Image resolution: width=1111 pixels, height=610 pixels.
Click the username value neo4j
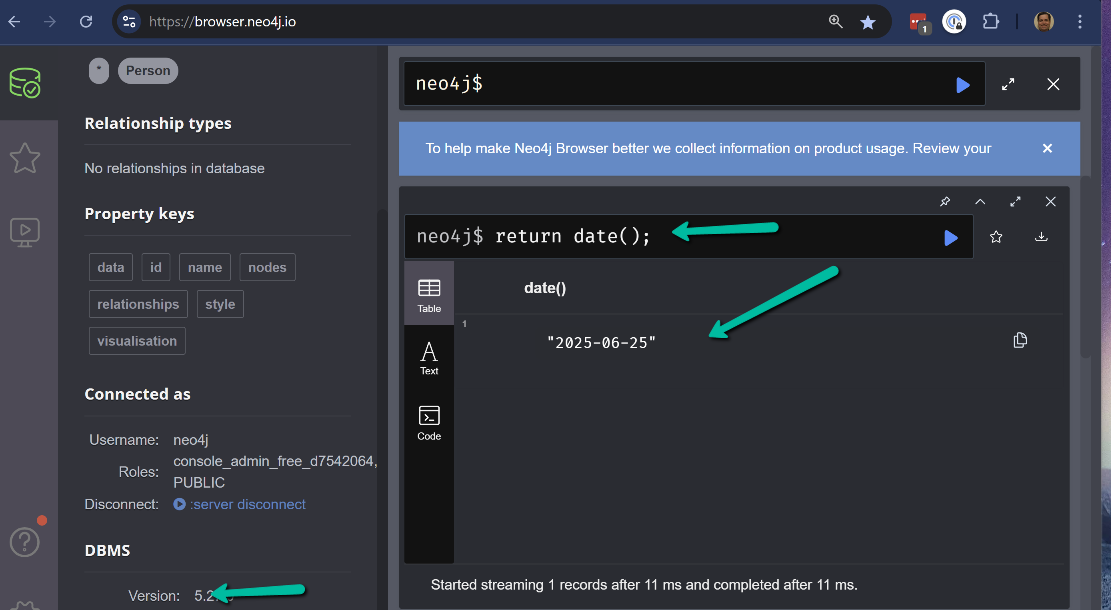pos(191,440)
